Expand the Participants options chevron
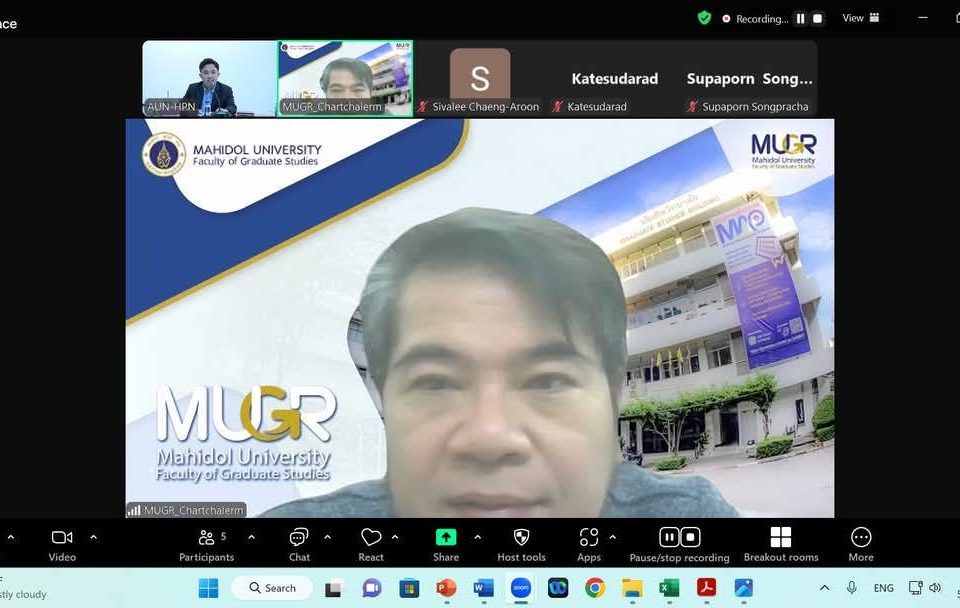Viewport: 960px width, 608px height. coord(252,538)
